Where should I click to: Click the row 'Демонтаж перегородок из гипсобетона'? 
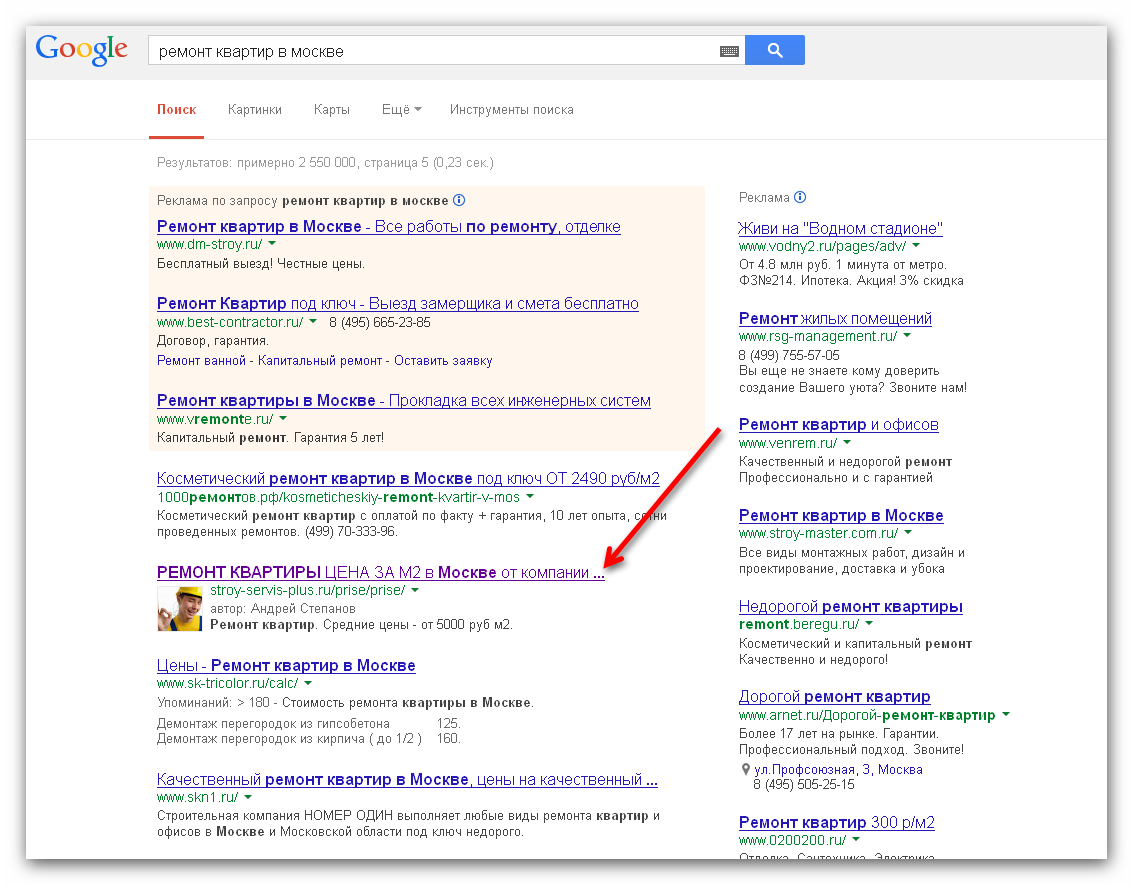click(x=309, y=723)
